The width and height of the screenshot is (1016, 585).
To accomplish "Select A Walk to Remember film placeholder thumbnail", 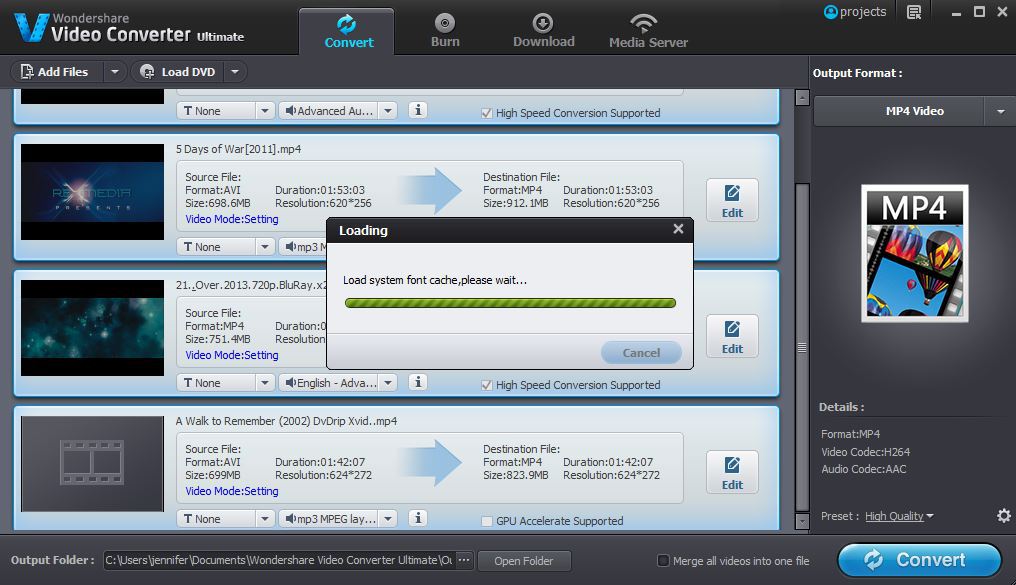I will click(x=92, y=464).
